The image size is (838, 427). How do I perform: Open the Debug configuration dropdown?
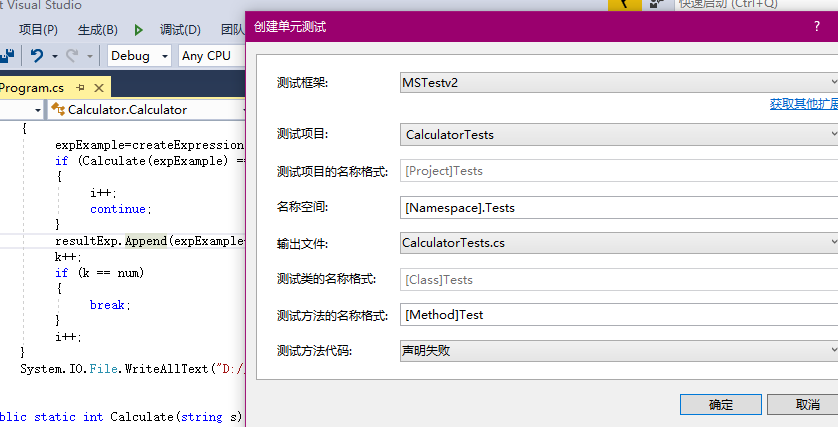(x=139, y=56)
